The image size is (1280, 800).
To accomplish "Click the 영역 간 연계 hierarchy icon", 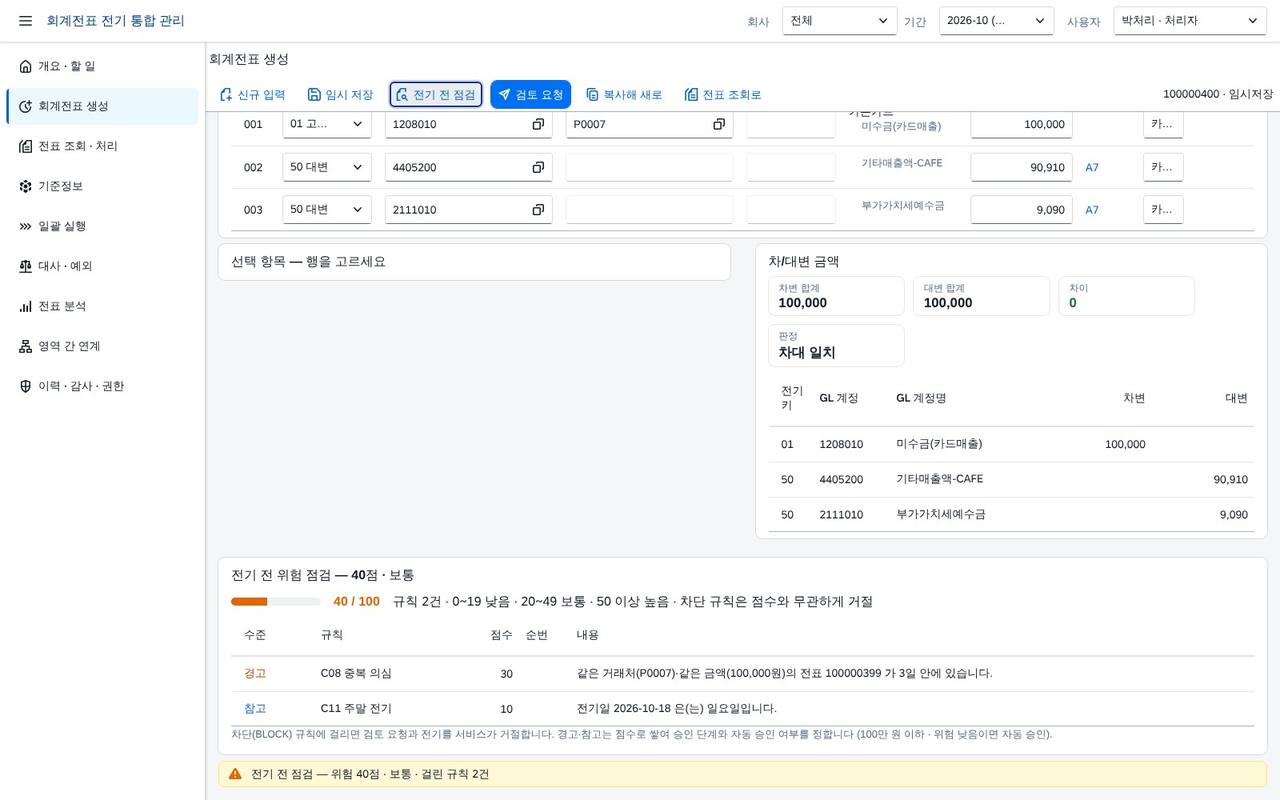I will click(x=25, y=346).
